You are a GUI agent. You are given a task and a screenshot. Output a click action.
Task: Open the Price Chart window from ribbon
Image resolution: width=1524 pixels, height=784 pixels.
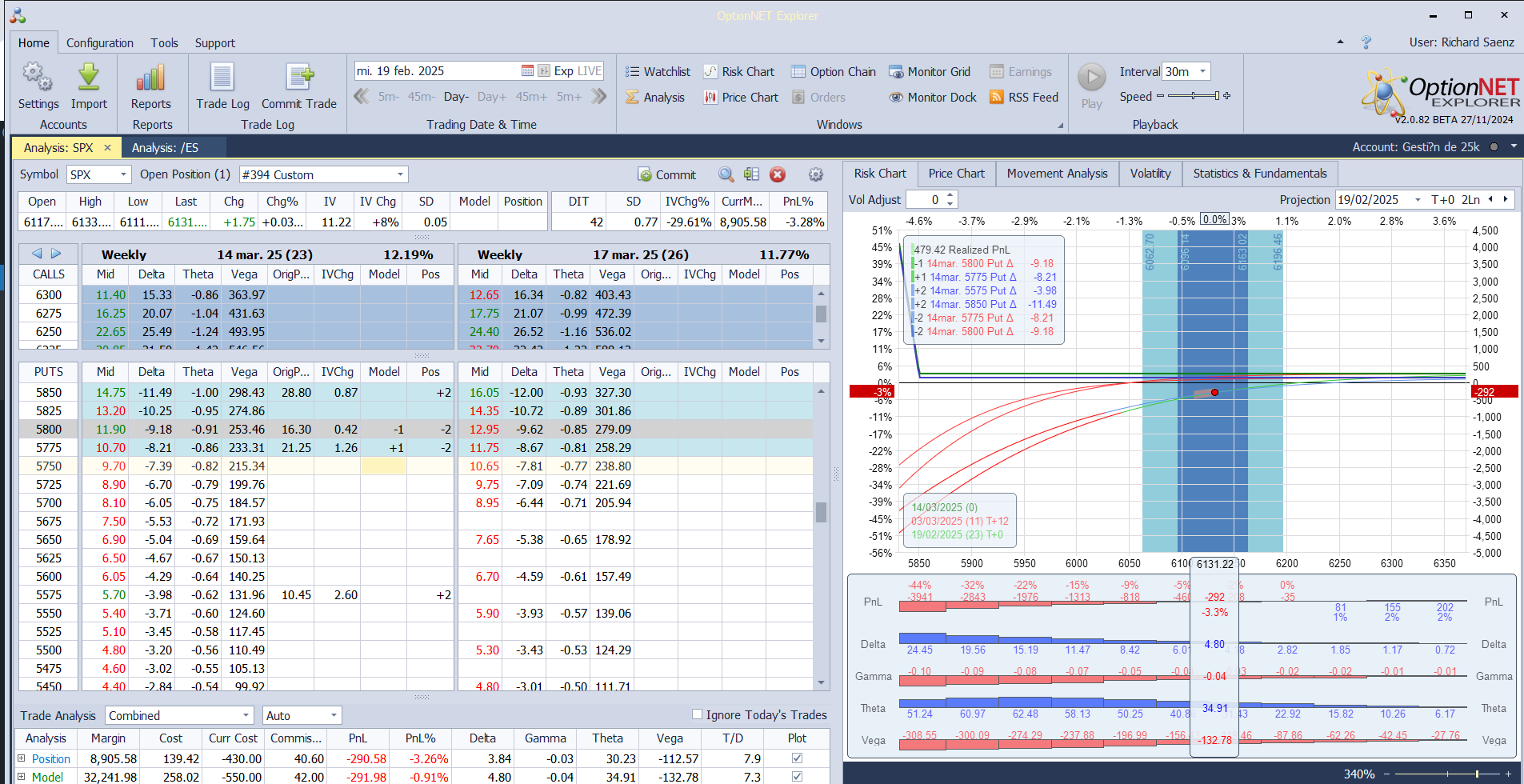coord(741,97)
